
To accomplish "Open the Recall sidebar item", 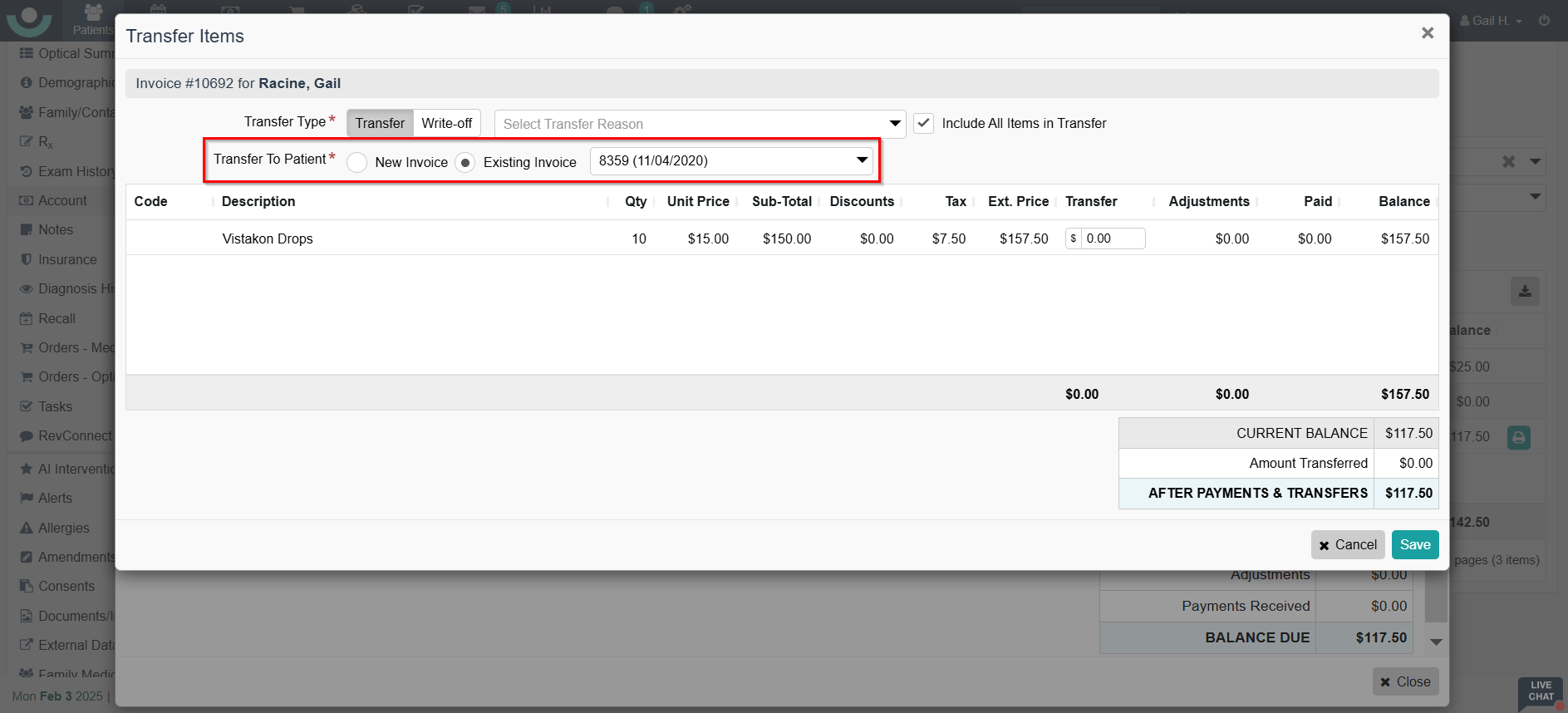I will [x=57, y=318].
